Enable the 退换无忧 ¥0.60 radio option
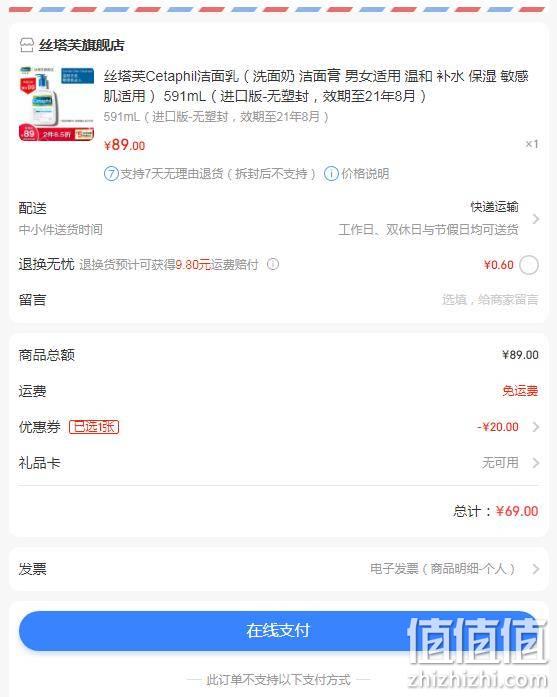557x697 pixels. point(529,265)
